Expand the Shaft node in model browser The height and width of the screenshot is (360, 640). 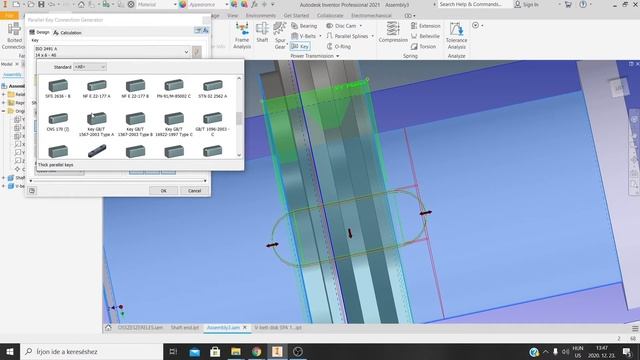pos(4,178)
